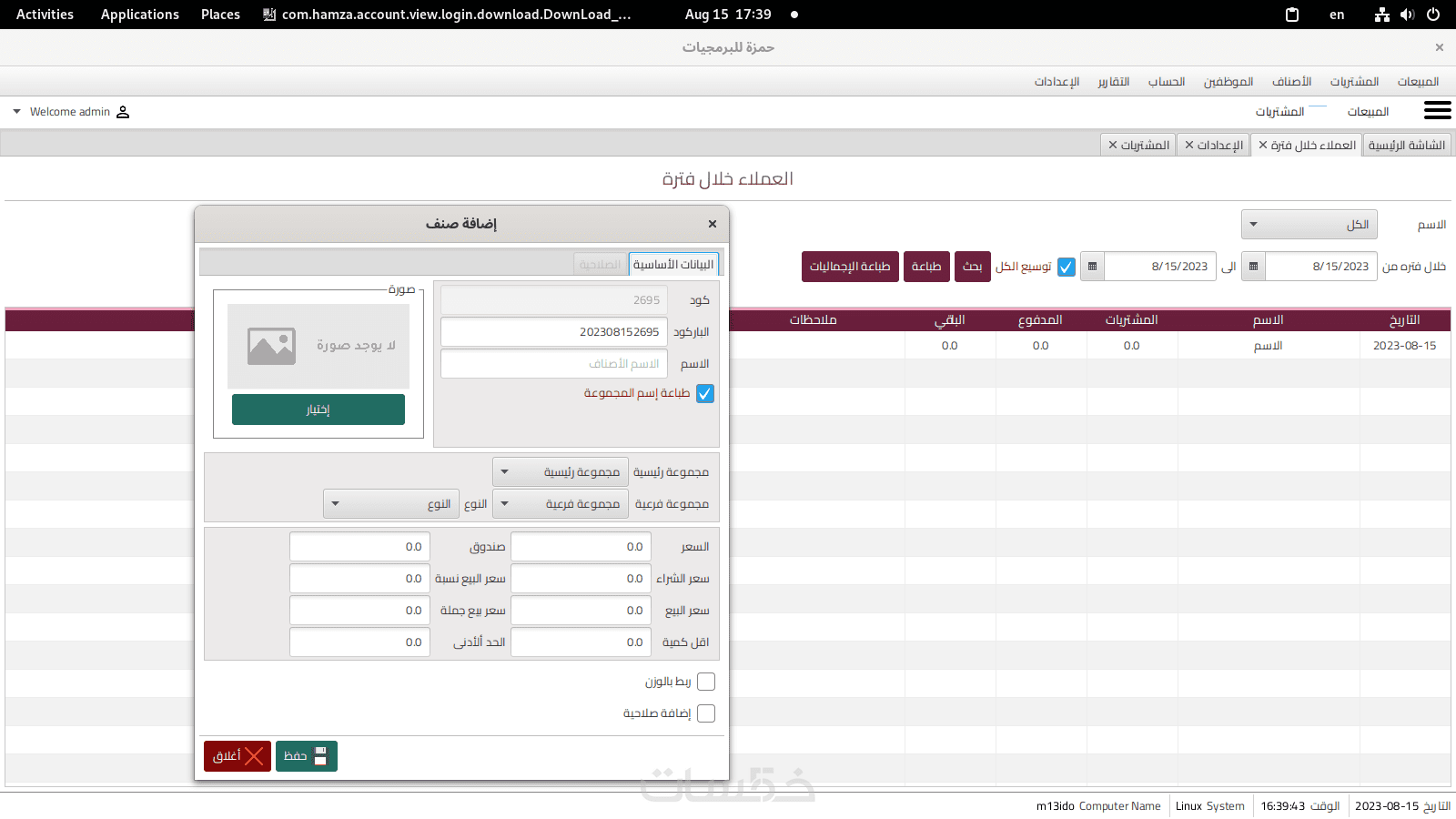The width and height of the screenshot is (1456, 819).
Task: Open calendar picker for the start date
Action: (x=1253, y=267)
